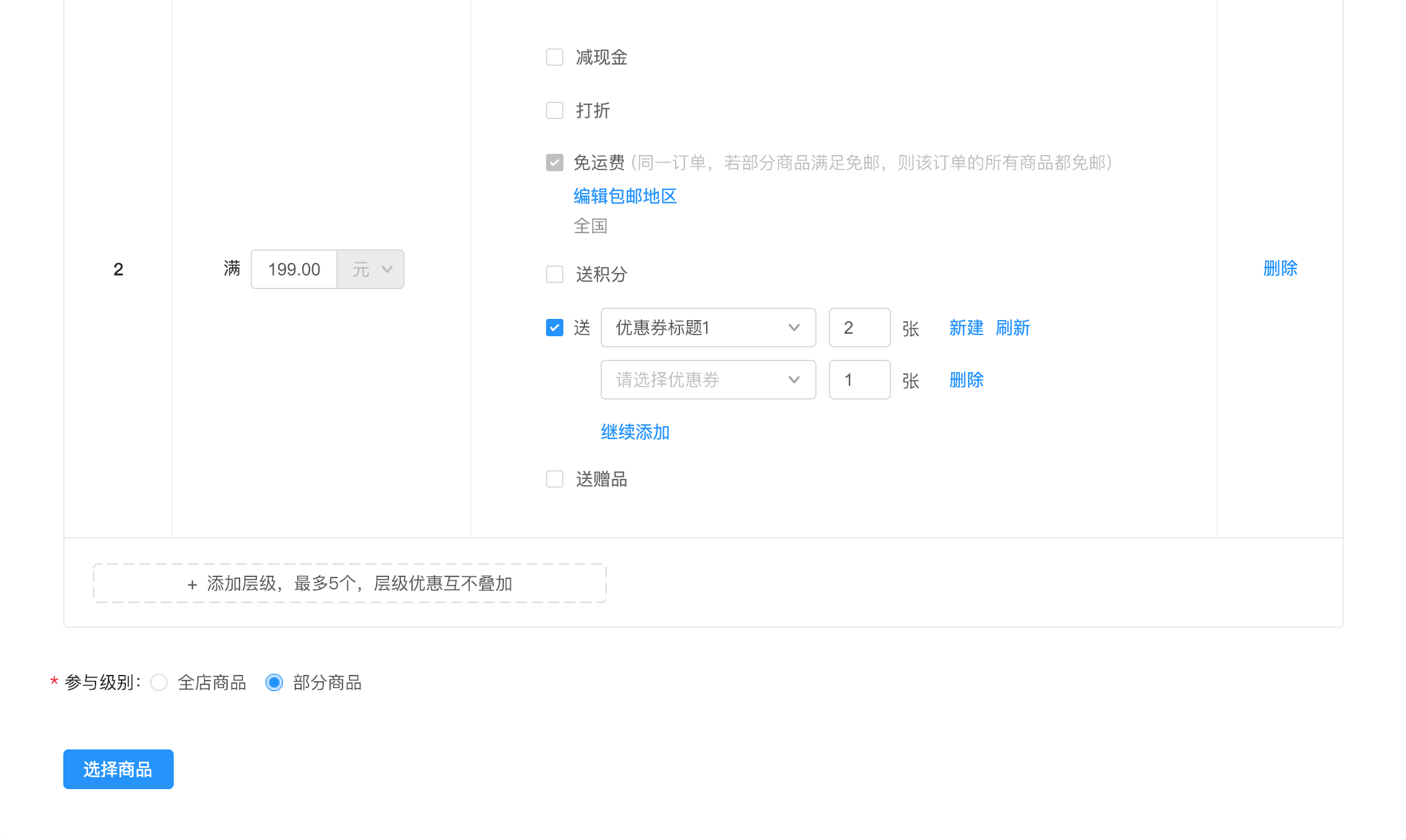The width and height of the screenshot is (1406, 840).
Task: Click 继续添加 to add another coupon
Action: click(635, 432)
